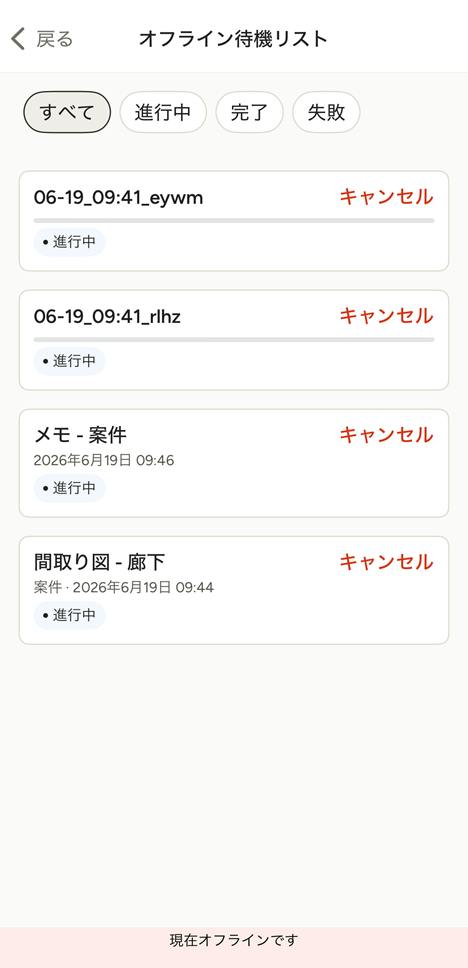468x968 pixels.
Task: Tap the back chevron icon
Action: tap(18, 39)
